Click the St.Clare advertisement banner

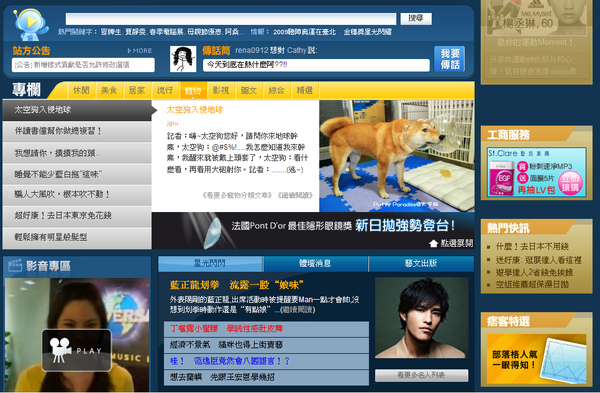pyautogui.click(x=536, y=172)
